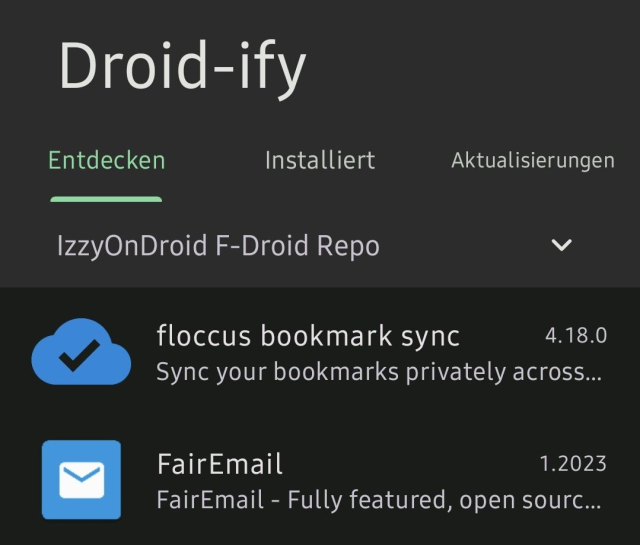640x545 pixels.
Task: Open the FairEmail app title
Action: (x=220, y=464)
